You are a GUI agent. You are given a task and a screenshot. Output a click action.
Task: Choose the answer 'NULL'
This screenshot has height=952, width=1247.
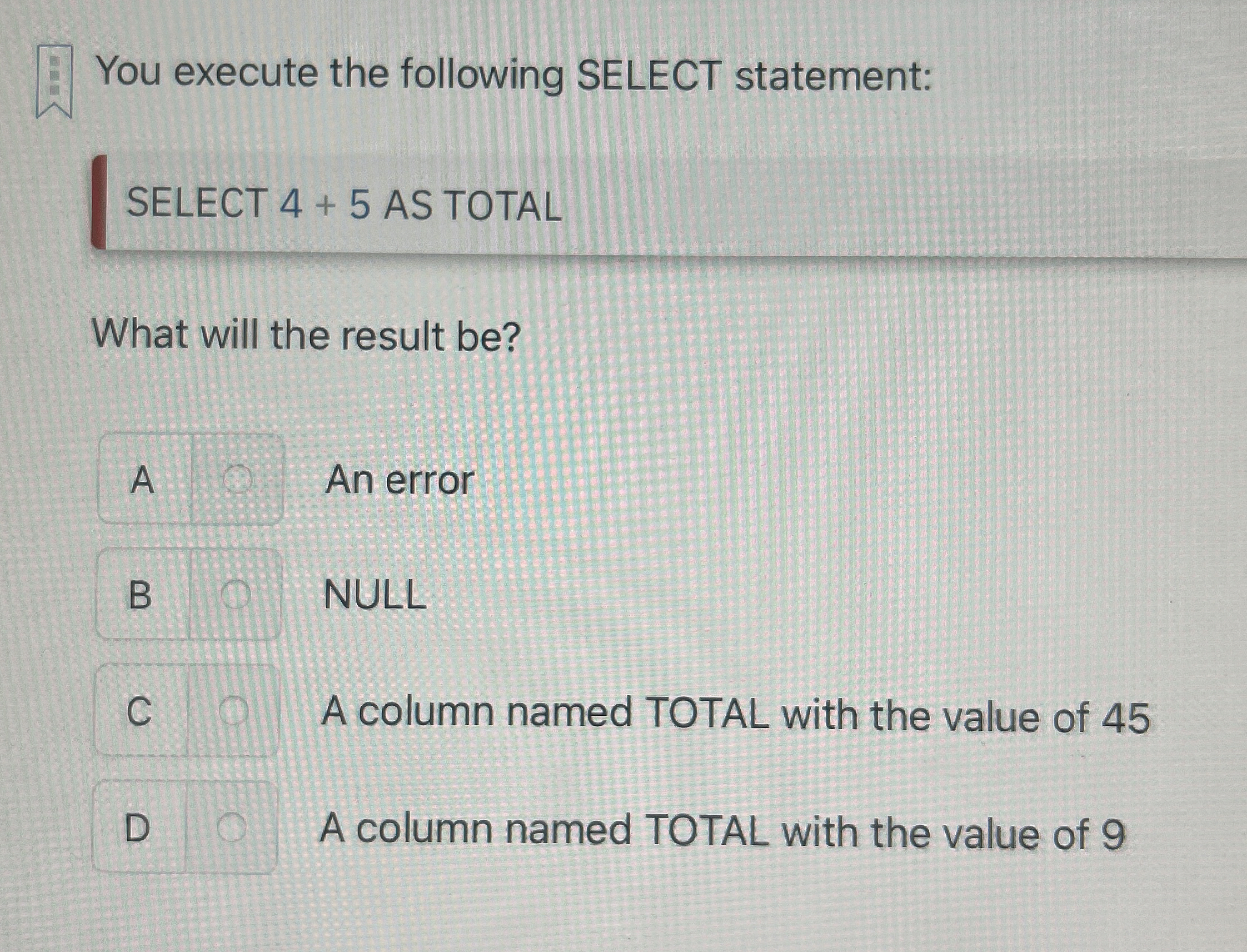click(x=374, y=598)
